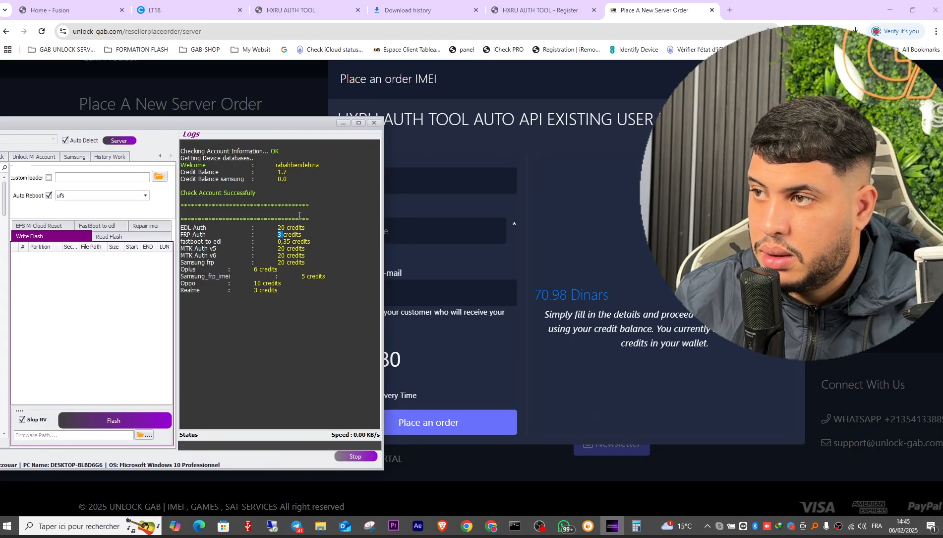Enable the custom loader checkbox
Viewport: 943px width, 538px height.
(49, 177)
